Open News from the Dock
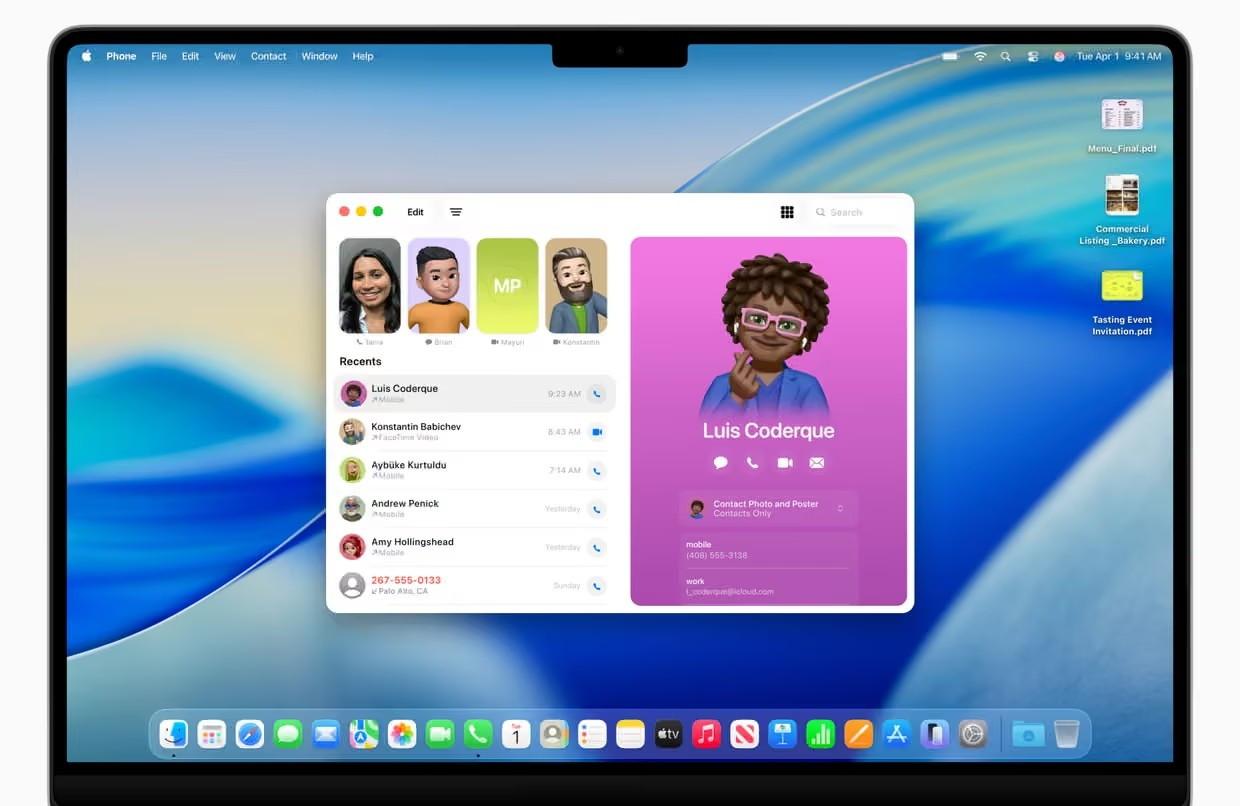Viewport: 1240px width, 806px height. tap(744, 734)
